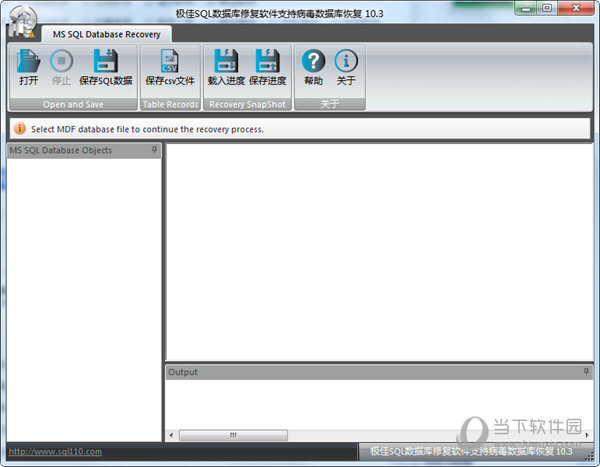Export with 保存csv文件 icon
600x467 pixels.
170,61
